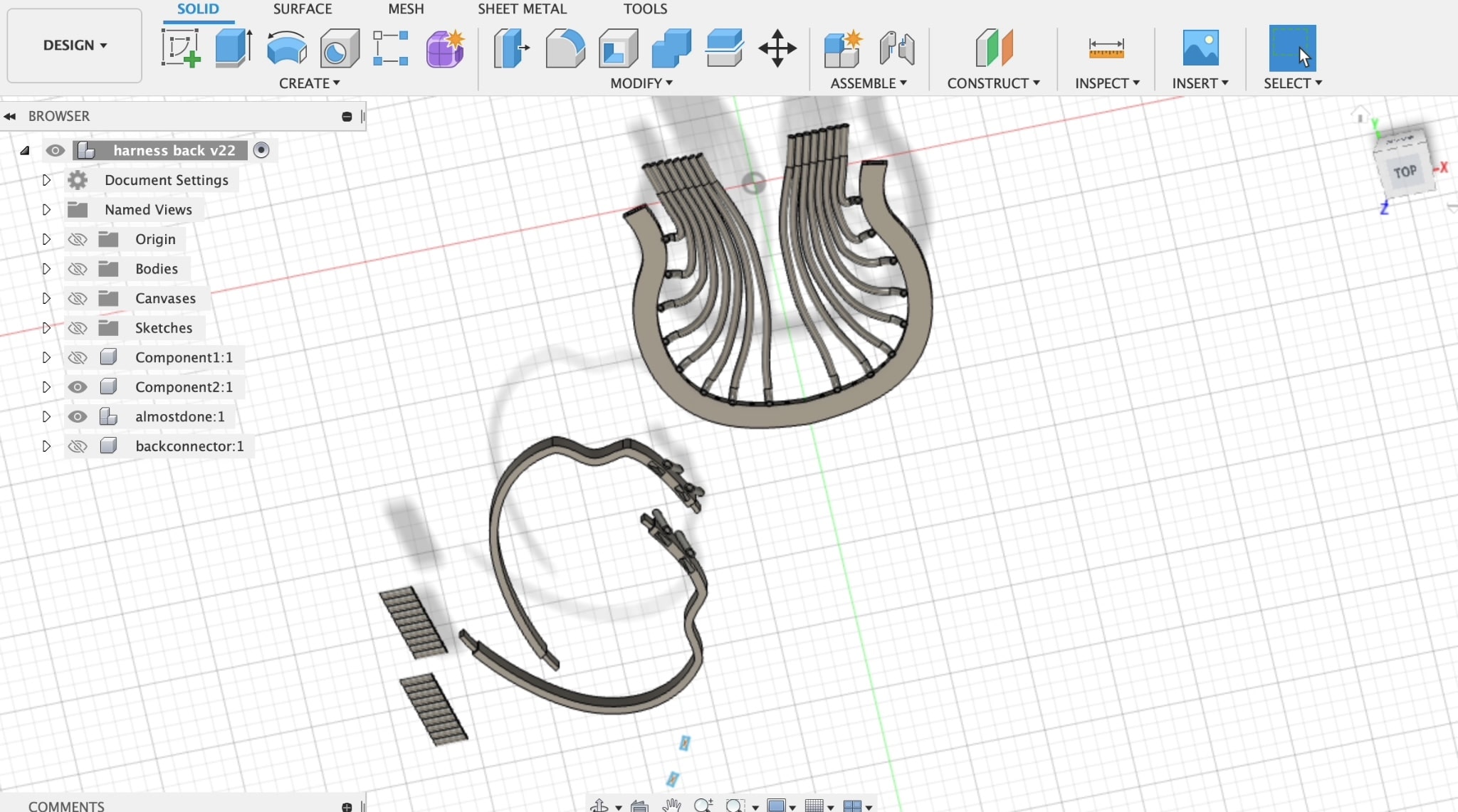Select the Extrude tool
This screenshot has width=1458, height=812.
coord(234,48)
